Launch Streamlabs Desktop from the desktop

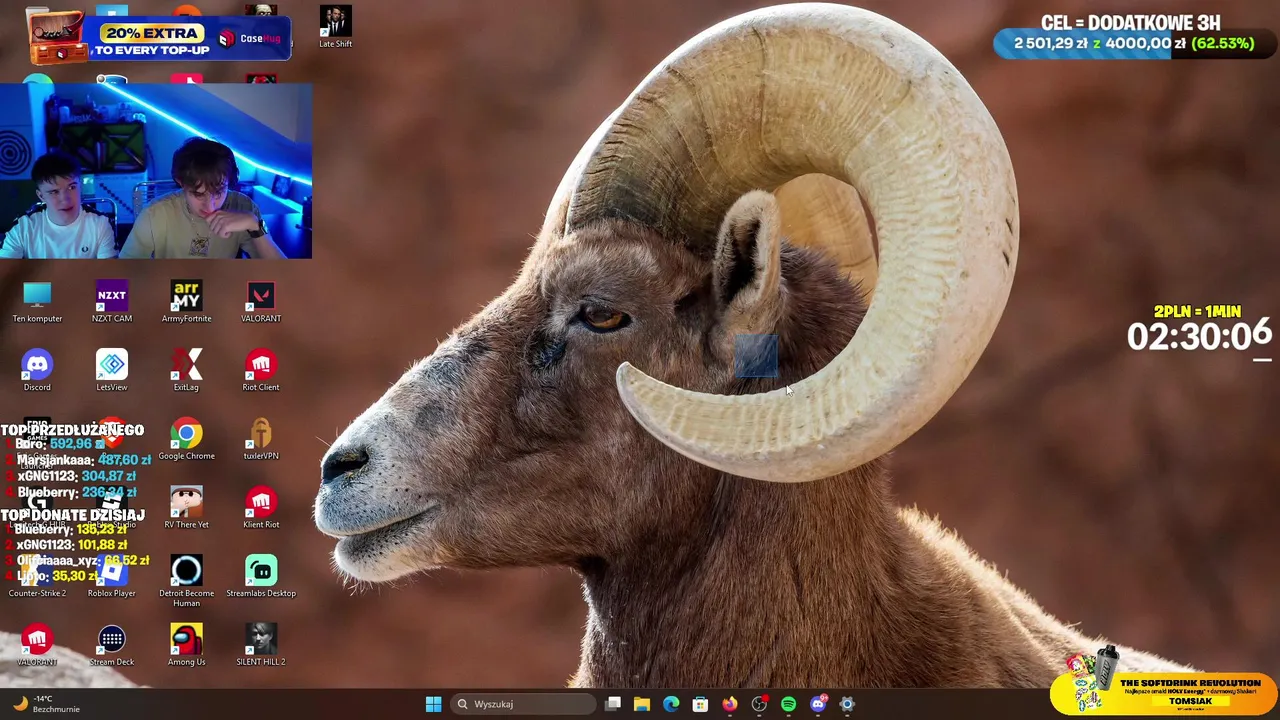[x=261, y=577]
